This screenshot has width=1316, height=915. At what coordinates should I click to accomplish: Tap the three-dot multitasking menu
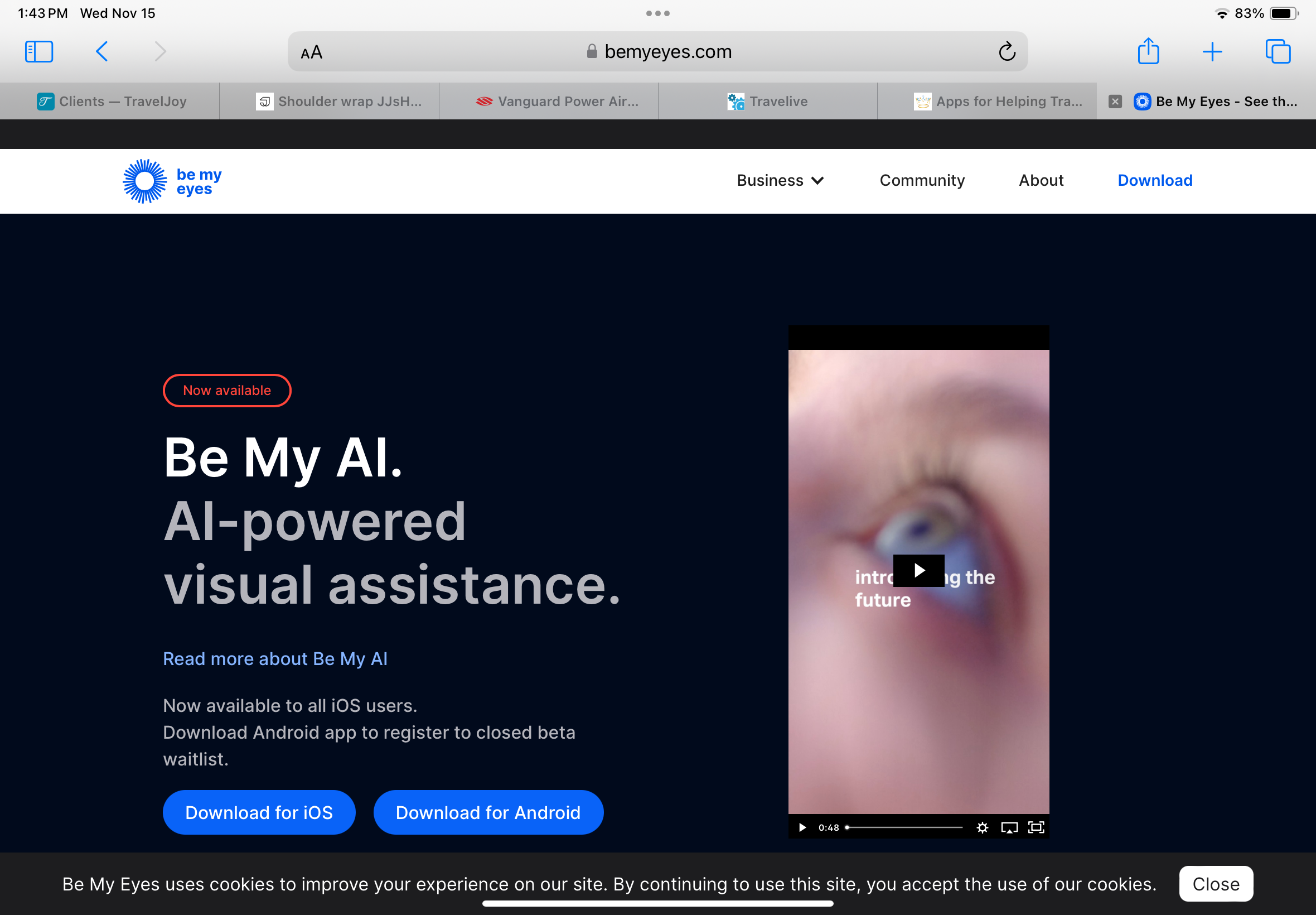click(x=657, y=13)
